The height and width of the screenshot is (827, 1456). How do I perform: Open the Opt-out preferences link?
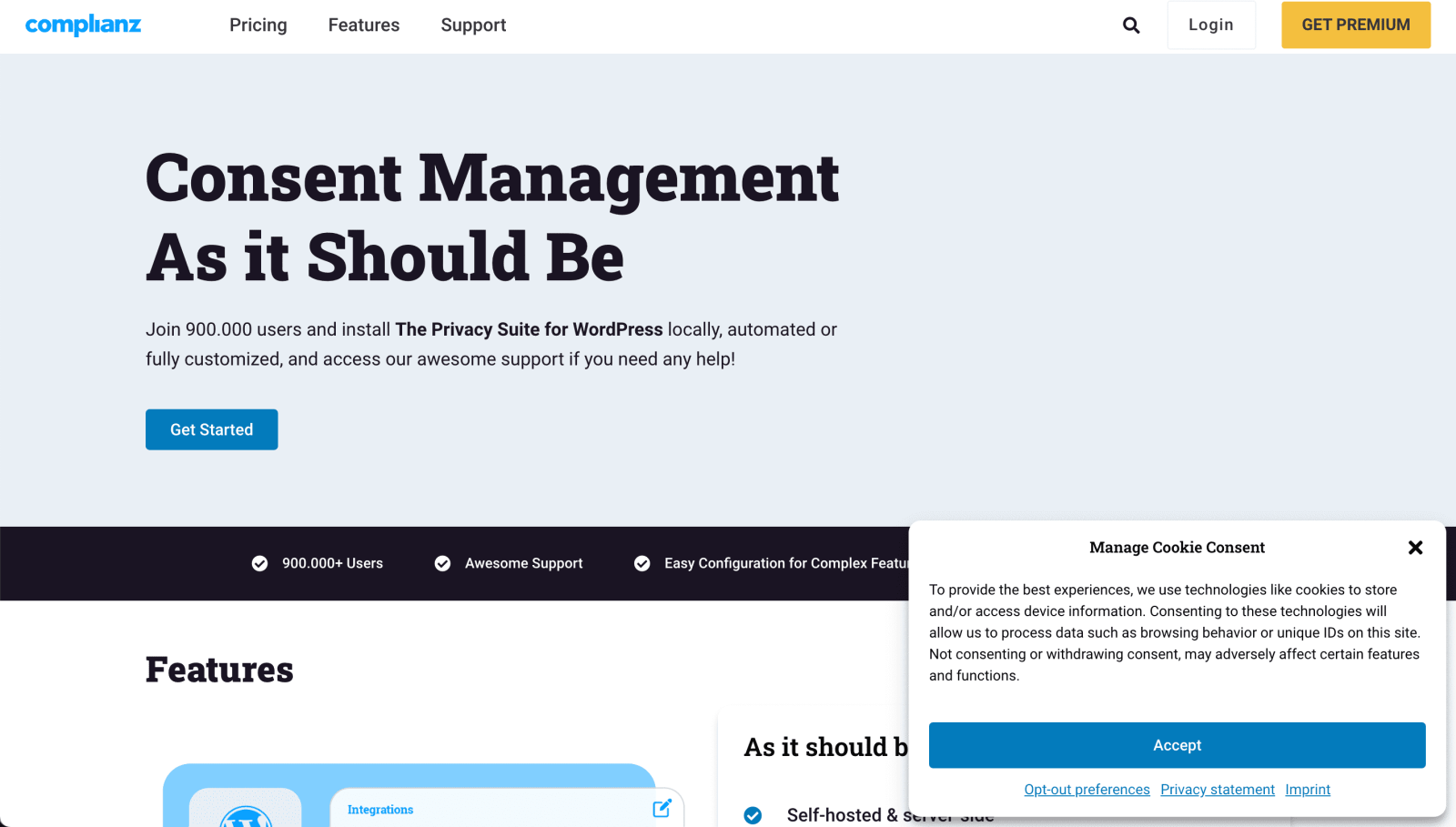1087,790
